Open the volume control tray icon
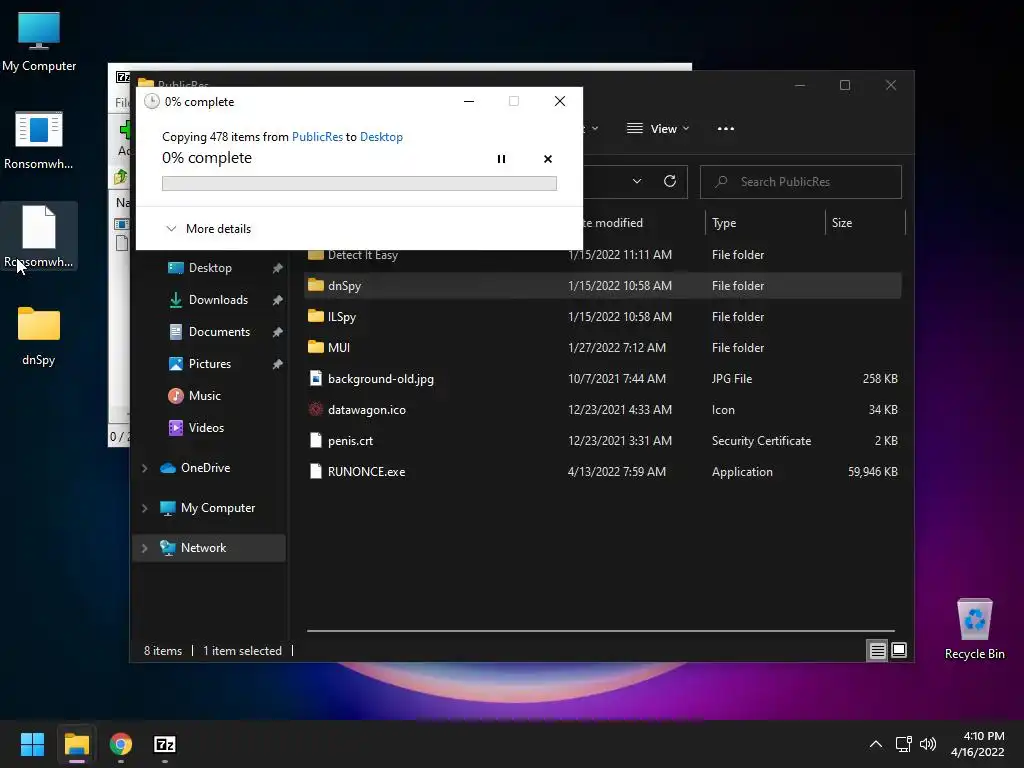Viewport: 1024px width, 768px height. click(x=927, y=744)
